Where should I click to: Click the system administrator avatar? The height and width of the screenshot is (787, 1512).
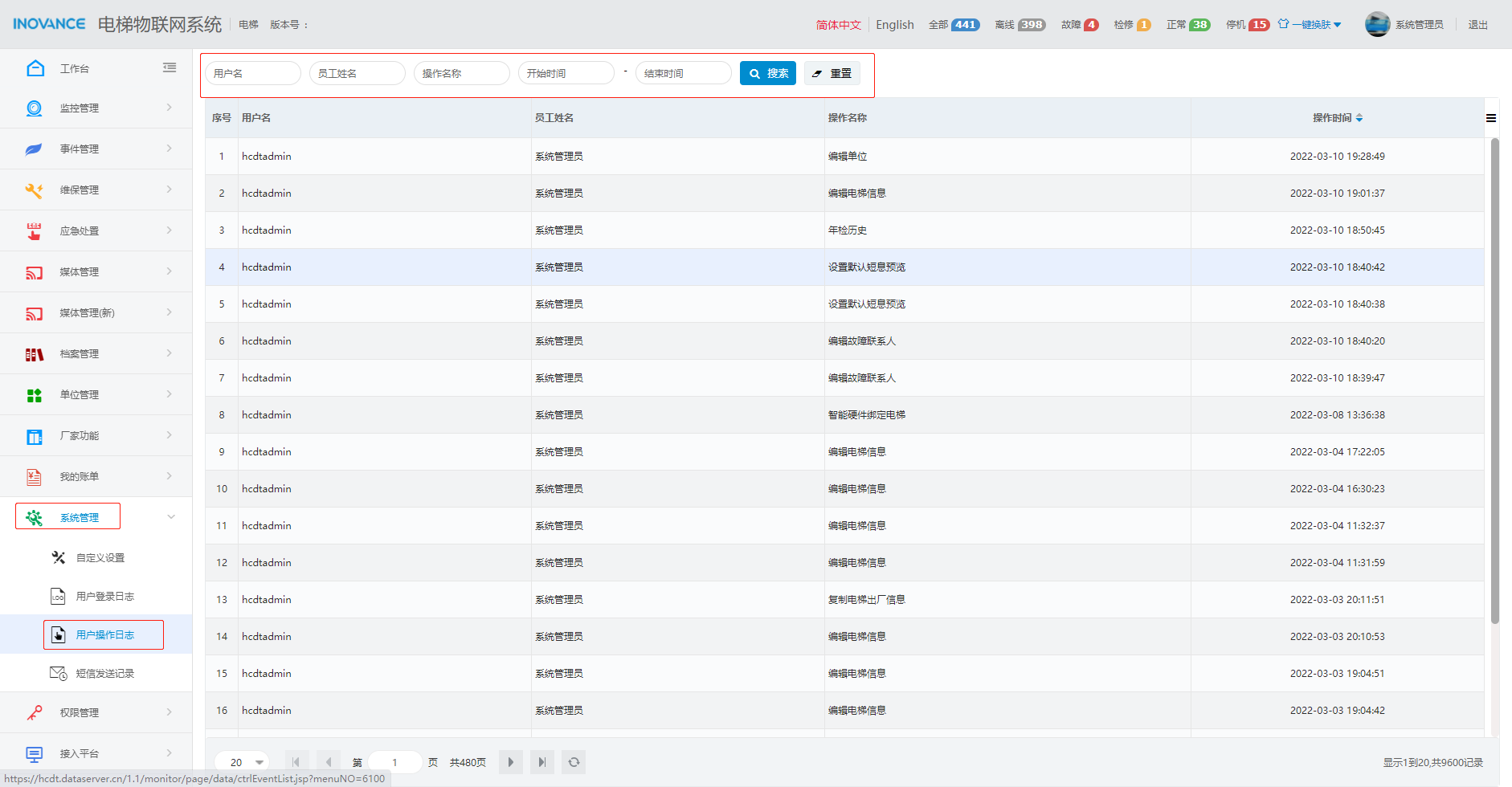coord(1377,25)
